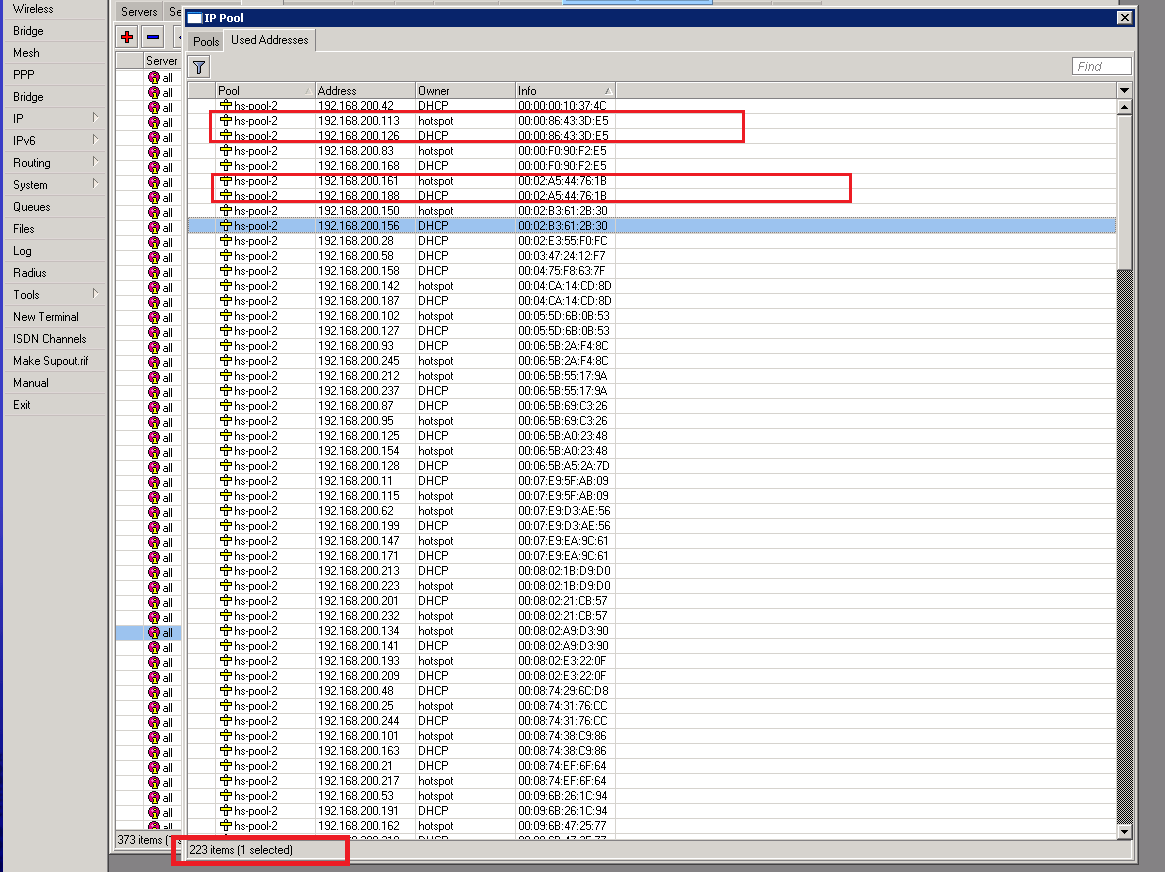Click into the Find search field
The image size is (1165, 872).
tap(1102, 66)
